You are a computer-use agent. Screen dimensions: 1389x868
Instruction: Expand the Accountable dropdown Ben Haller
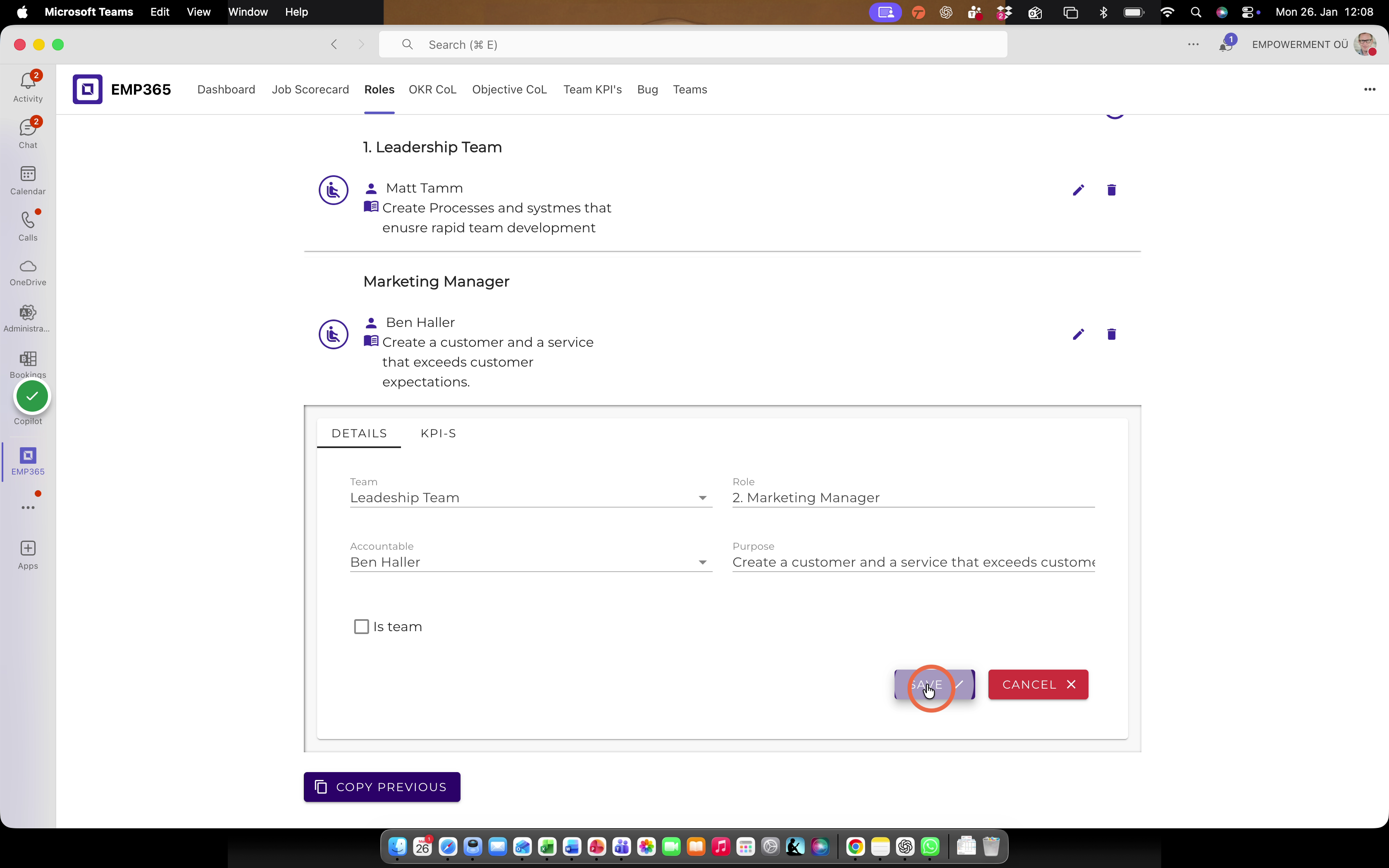531,562
